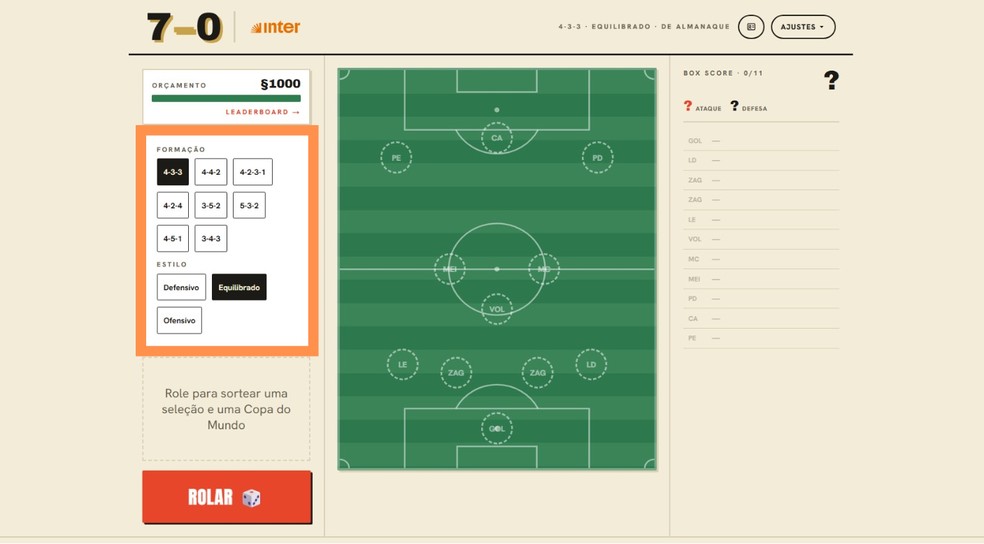Select the CA striker slot on pitch
984x544 pixels.
click(x=496, y=138)
